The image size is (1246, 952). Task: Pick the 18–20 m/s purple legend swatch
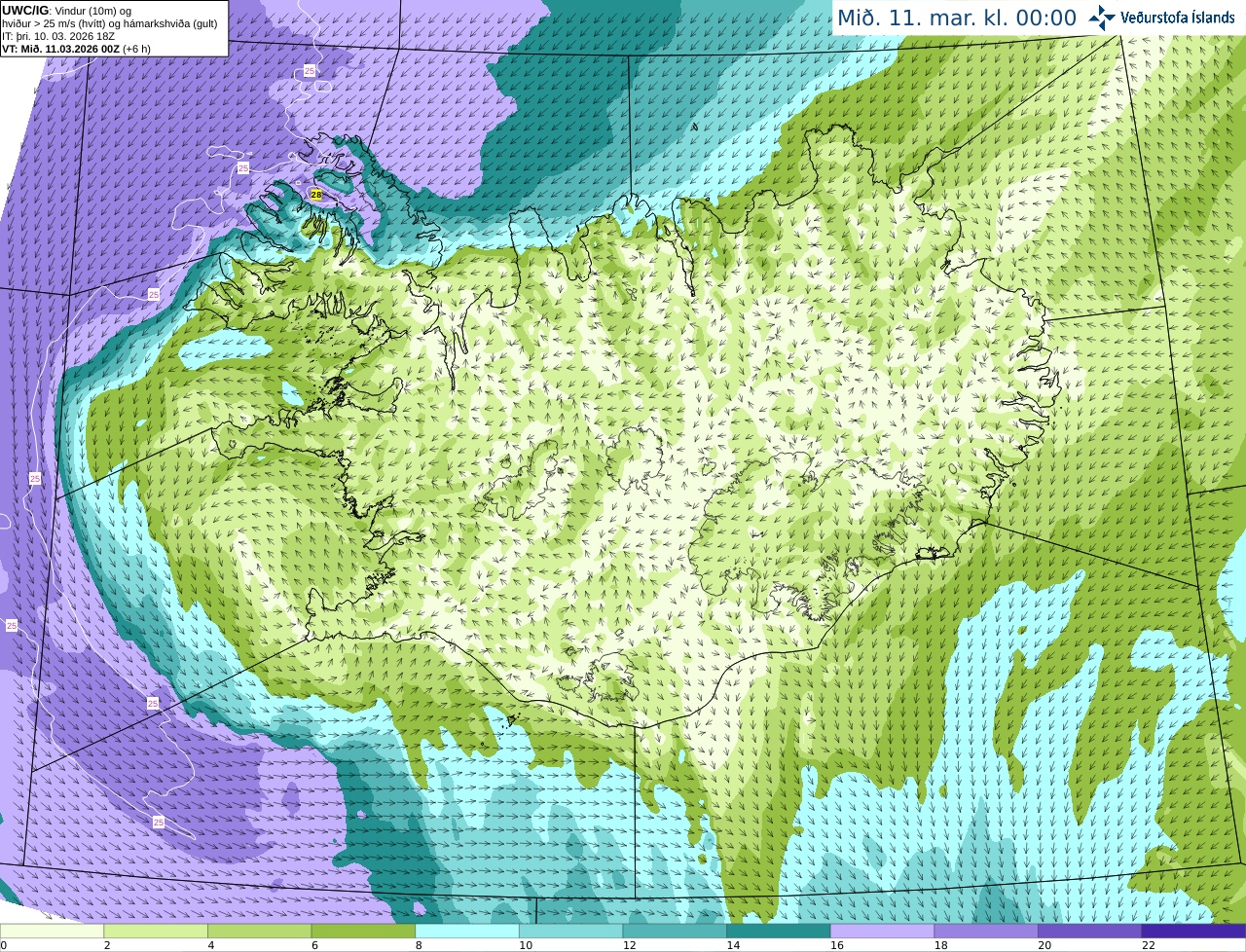pos(986,931)
